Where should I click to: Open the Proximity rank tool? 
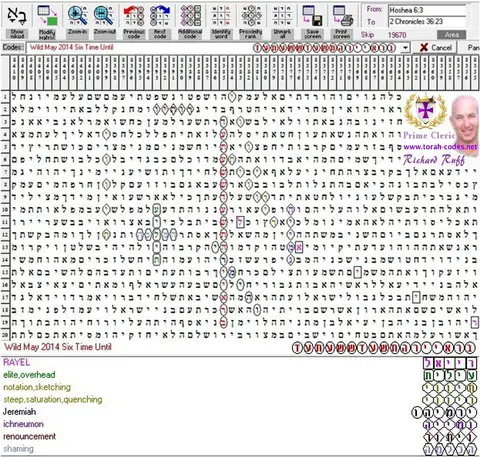[x=251, y=16]
